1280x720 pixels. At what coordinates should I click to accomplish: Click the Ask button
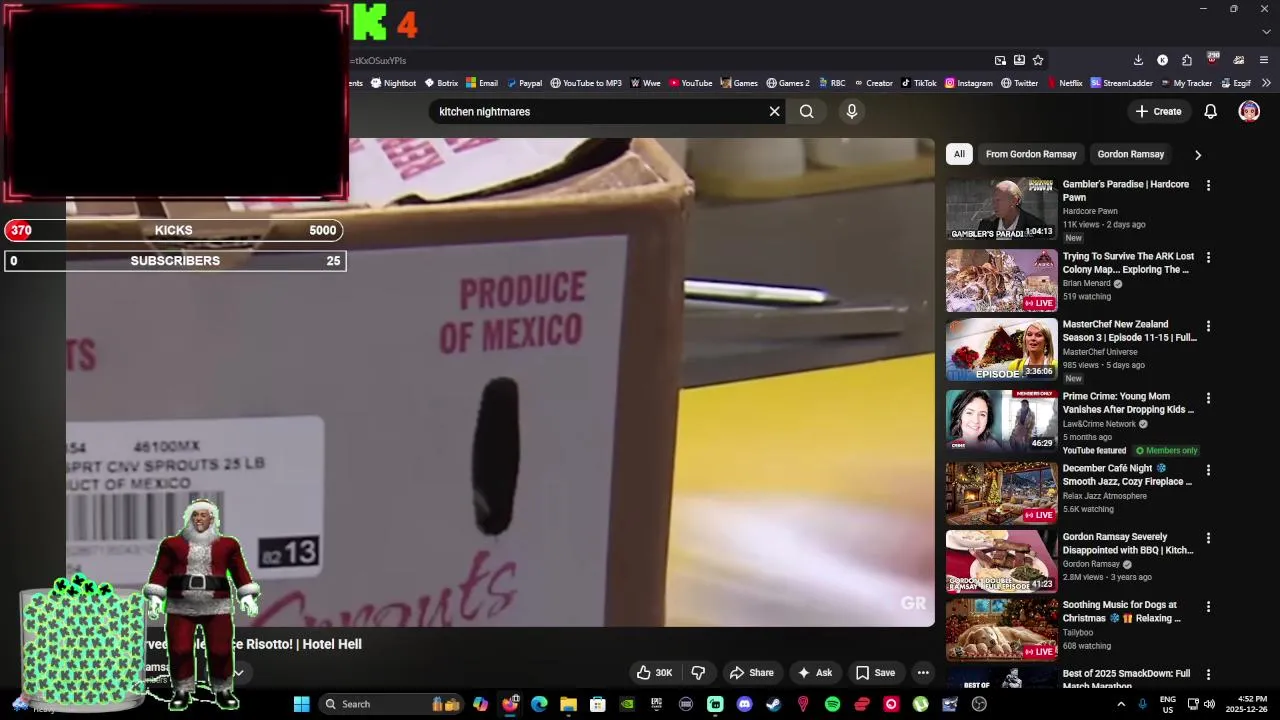pos(815,673)
